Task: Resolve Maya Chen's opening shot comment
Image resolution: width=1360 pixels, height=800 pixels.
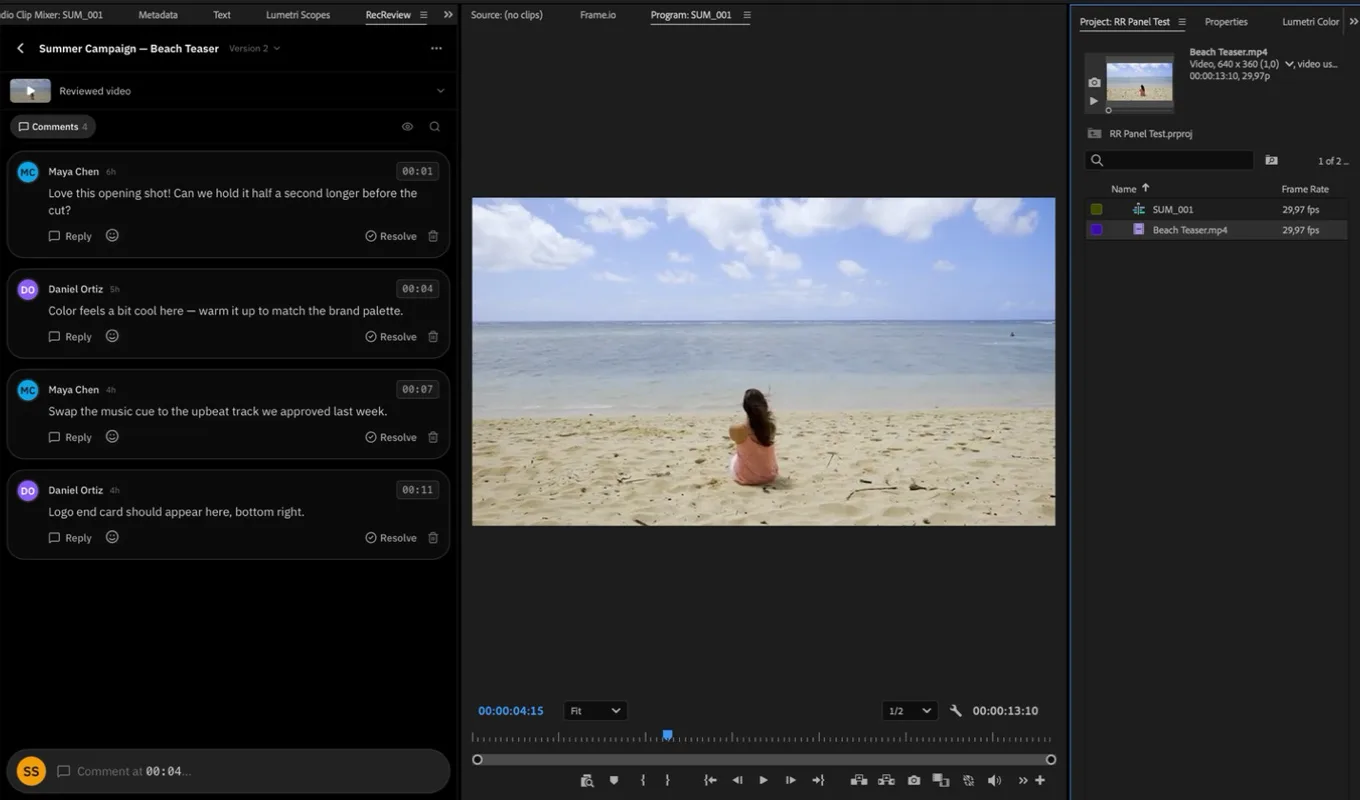Action: pyautogui.click(x=391, y=236)
